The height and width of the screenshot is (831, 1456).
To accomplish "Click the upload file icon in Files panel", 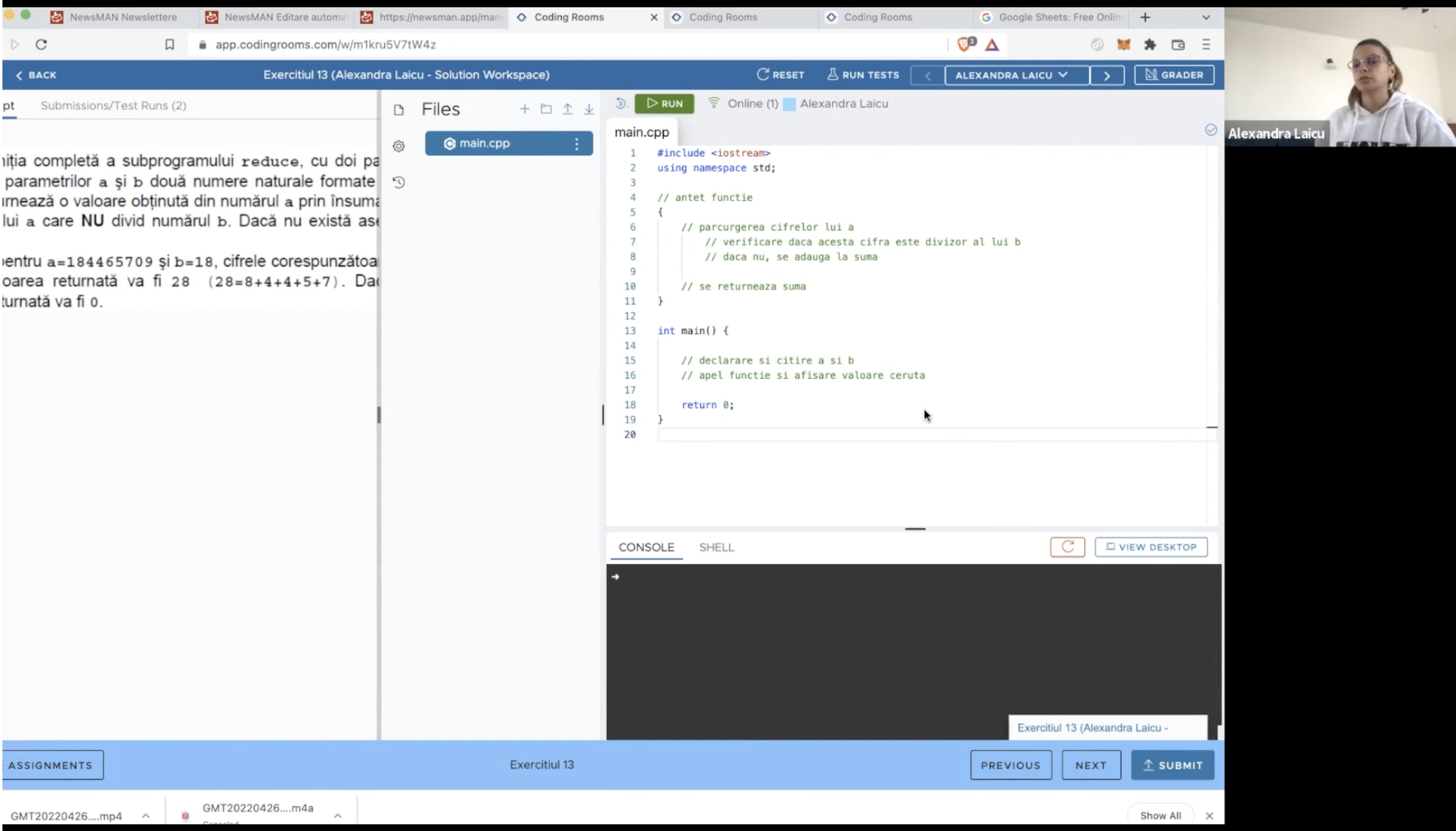I will tap(567, 109).
